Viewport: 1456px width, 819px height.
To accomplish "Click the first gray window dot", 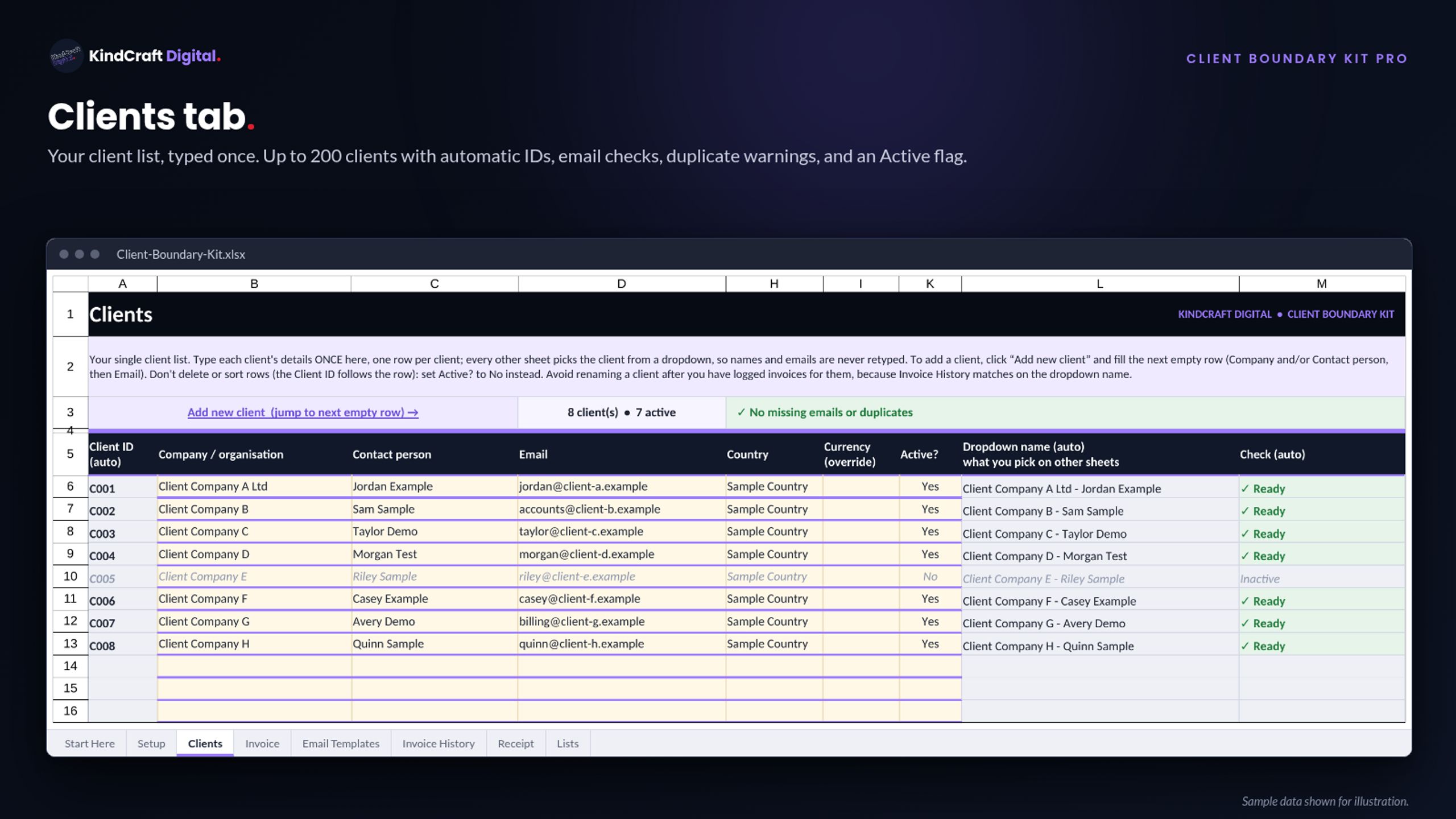I will tap(64, 254).
